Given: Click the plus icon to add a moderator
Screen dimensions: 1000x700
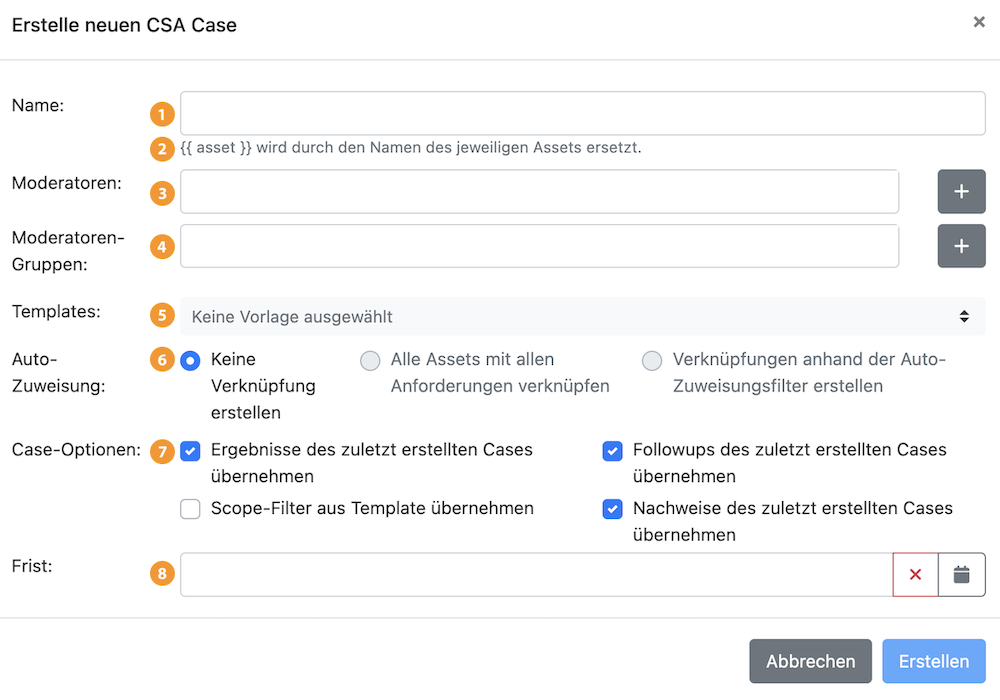Looking at the screenshot, I should pyautogui.click(x=961, y=191).
